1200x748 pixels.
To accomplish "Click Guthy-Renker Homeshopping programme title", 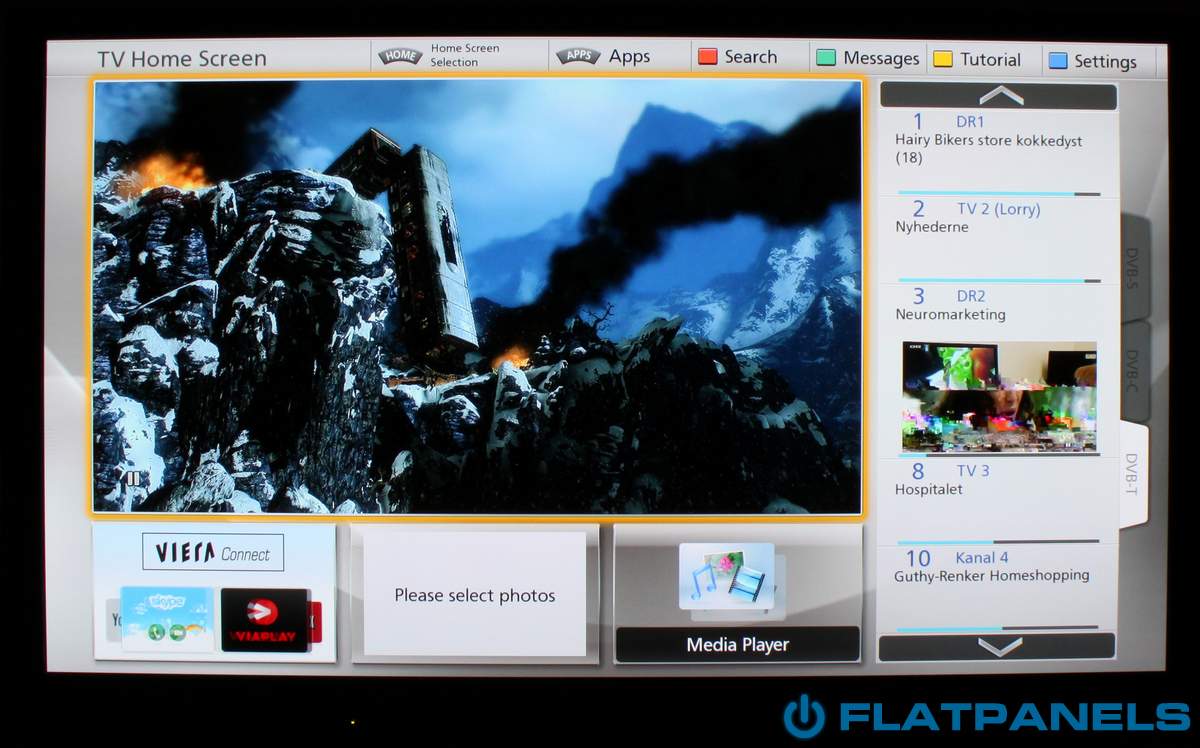I will [992, 576].
